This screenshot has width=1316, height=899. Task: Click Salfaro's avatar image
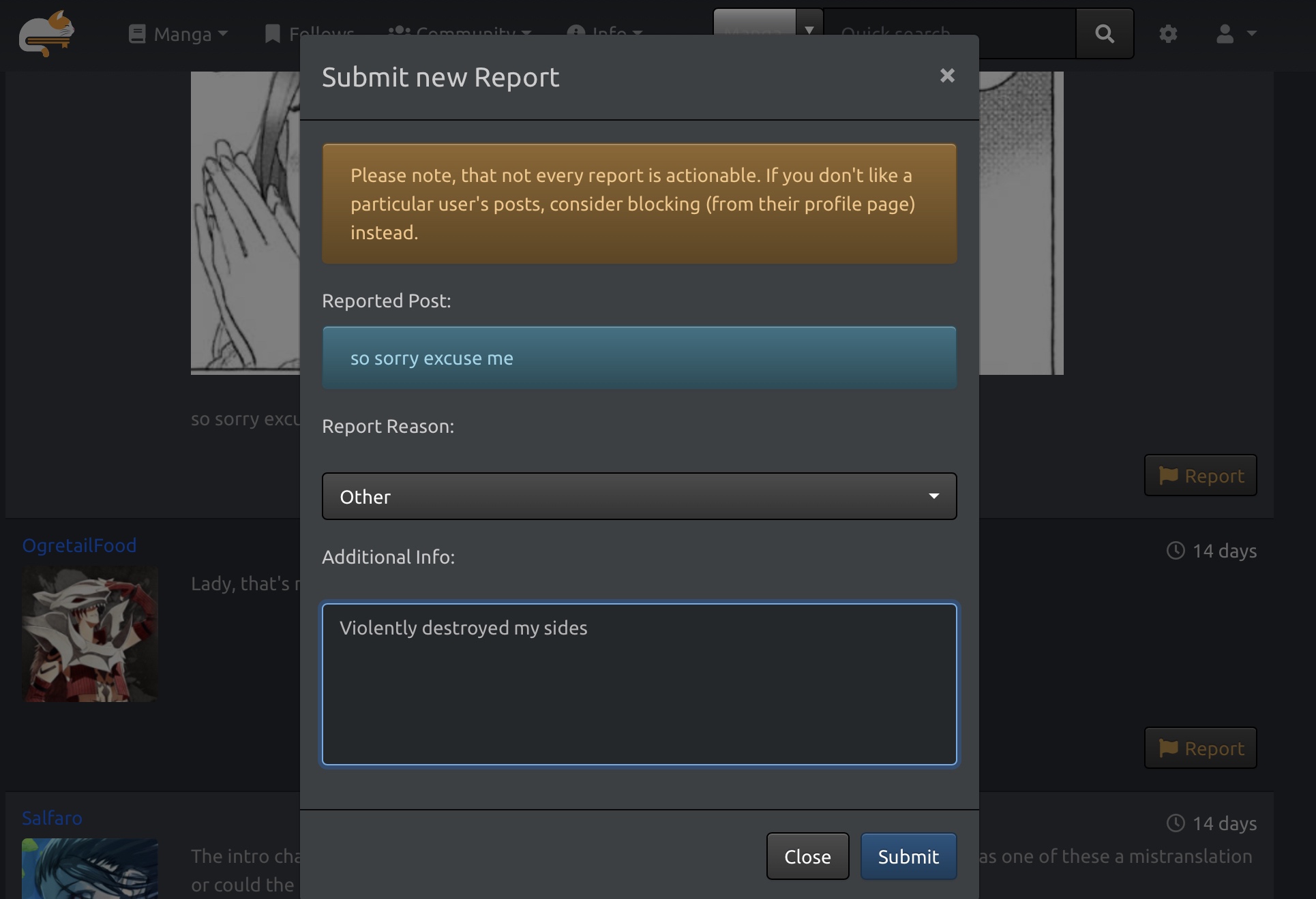pyautogui.click(x=90, y=868)
